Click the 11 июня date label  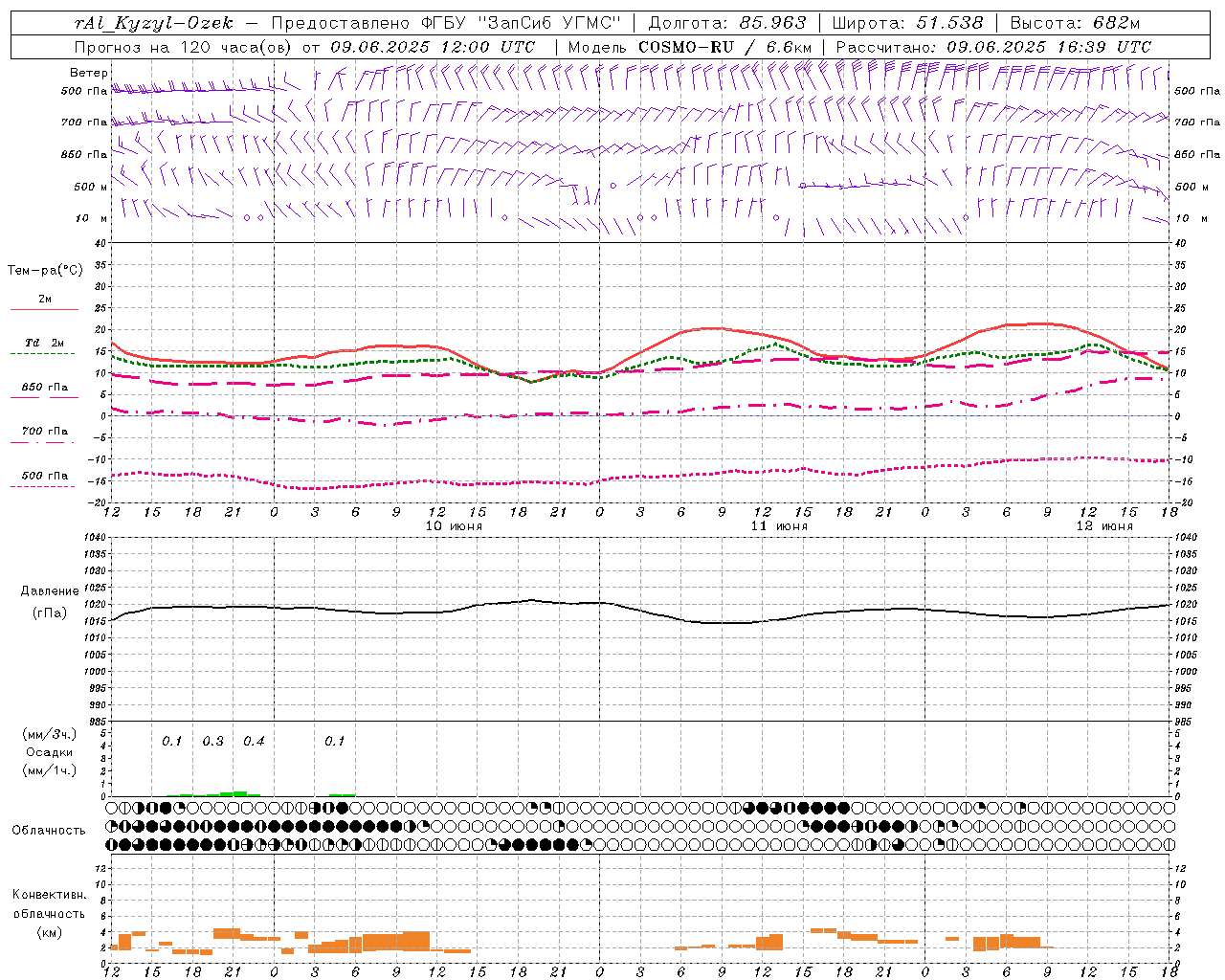click(x=779, y=526)
